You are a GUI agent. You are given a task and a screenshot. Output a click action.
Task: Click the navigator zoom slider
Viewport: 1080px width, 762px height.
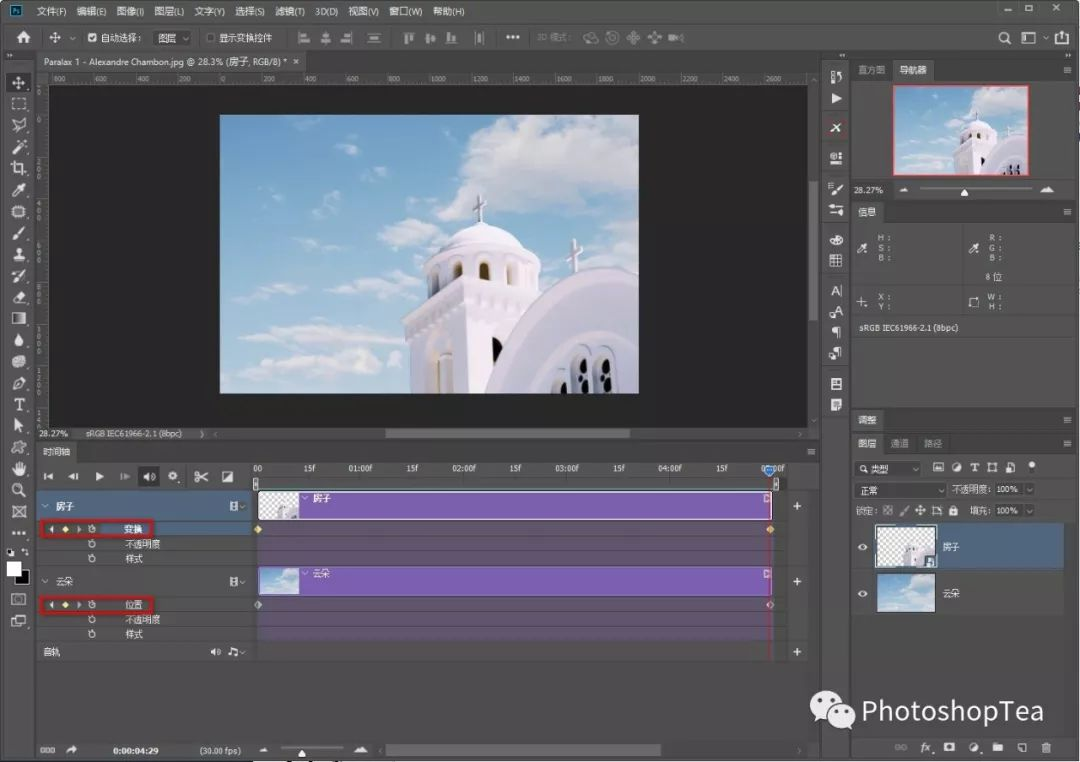(x=964, y=191)
